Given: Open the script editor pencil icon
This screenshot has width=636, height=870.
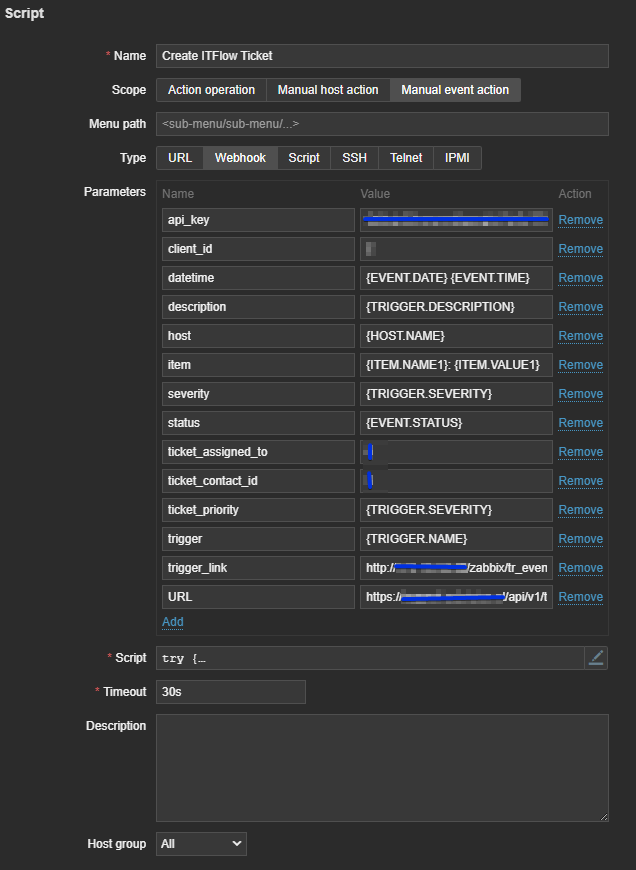Looking at the screenshot, I should (x=596, y=658).
